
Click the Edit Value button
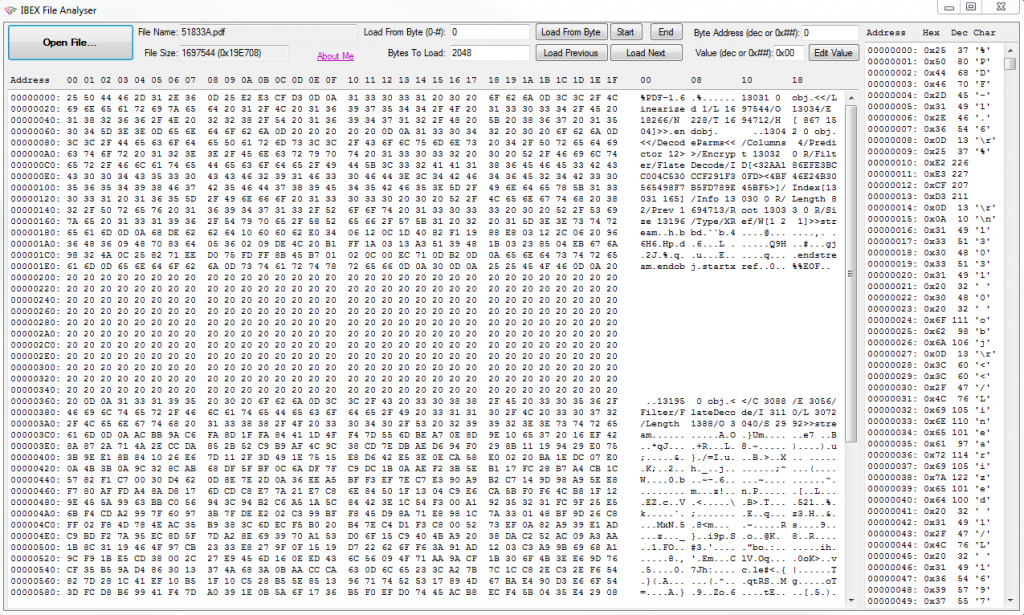click(833, 53)
